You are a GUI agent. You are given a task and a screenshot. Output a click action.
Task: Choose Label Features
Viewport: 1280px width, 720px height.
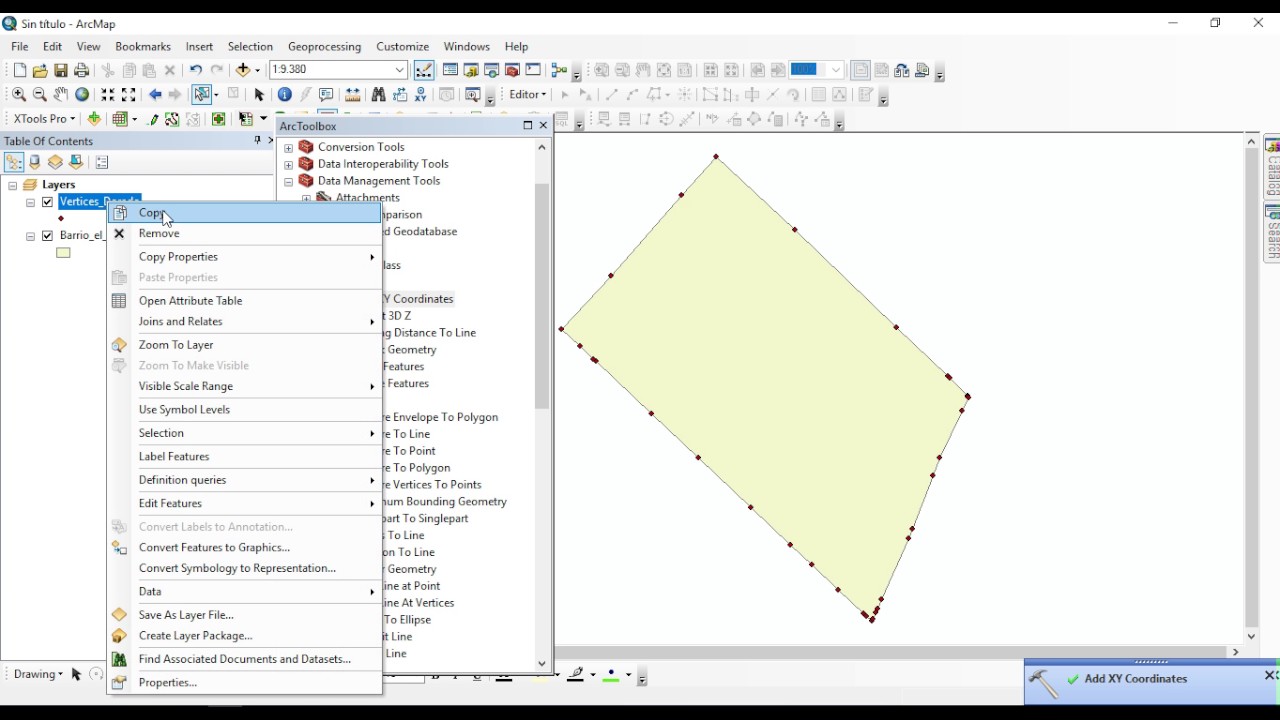coord(244,457)
